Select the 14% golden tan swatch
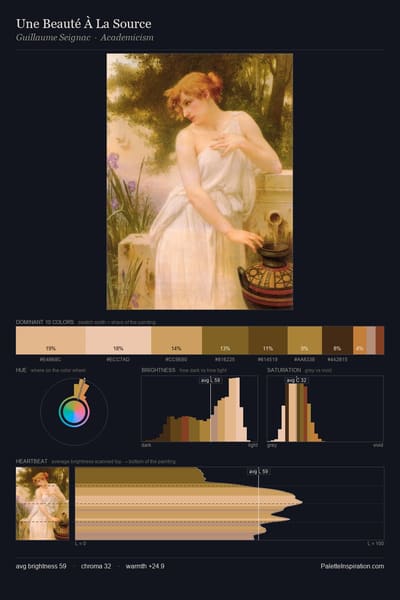Image resolution: width=400 pixels, height=600 pixels. [x=176, y=340]
